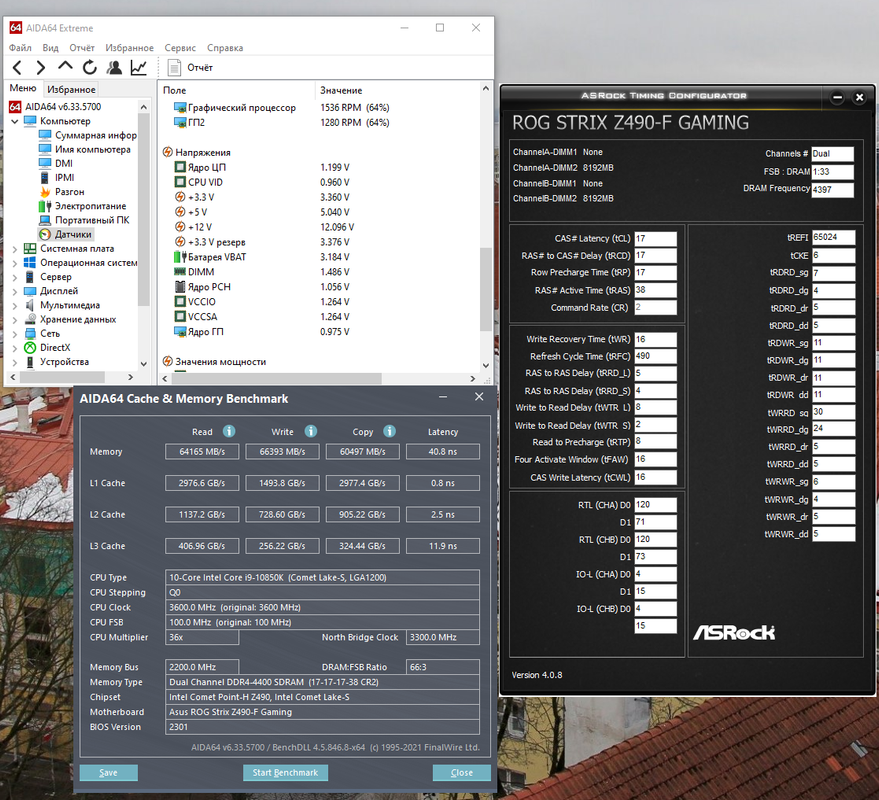This screenshot has width=879, height=800.
Task: Click the Close button in the benchmark window
Action: click(461, 773)
